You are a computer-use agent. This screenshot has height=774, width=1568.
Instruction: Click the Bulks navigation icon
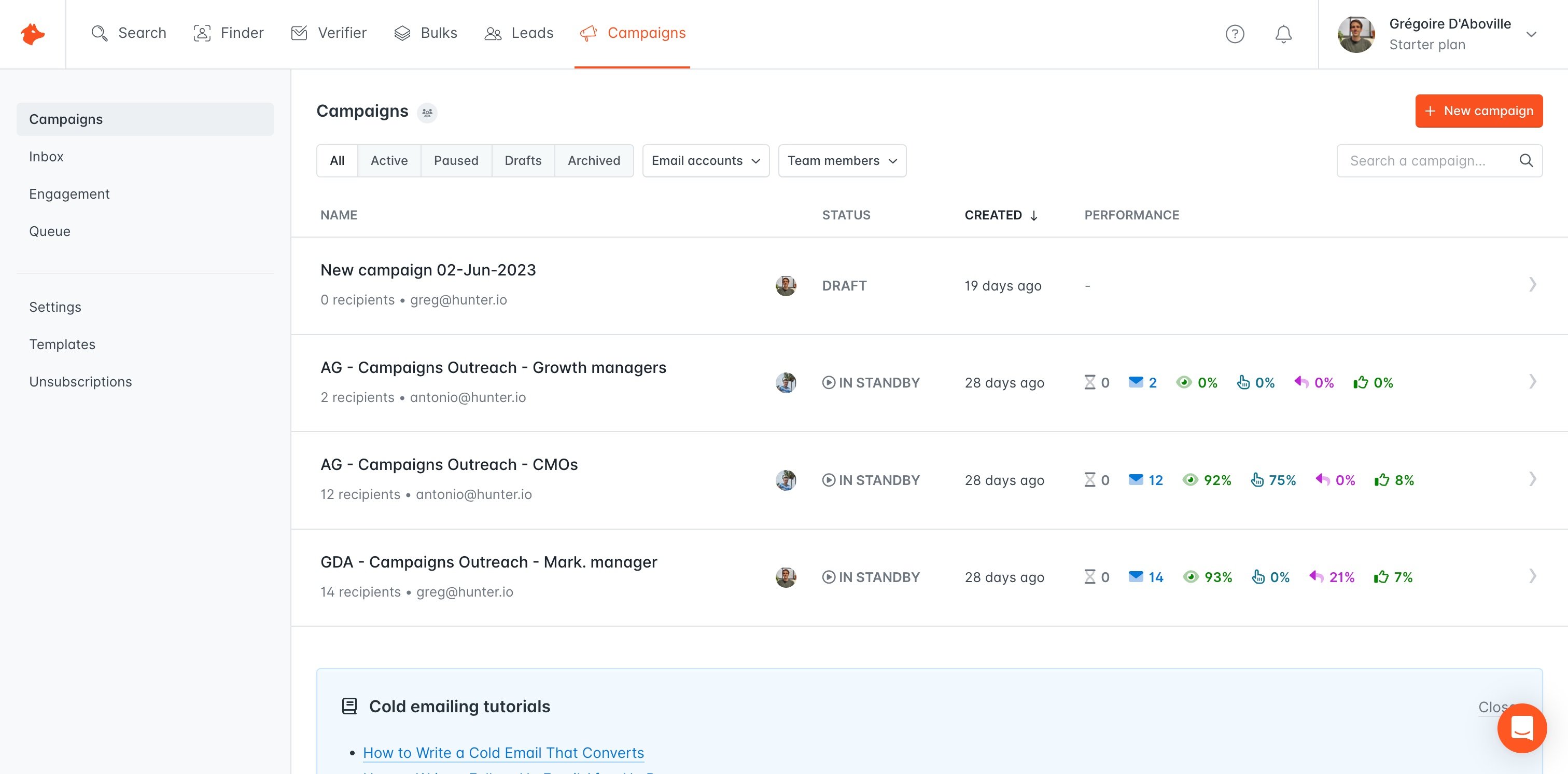pos(402,33)
